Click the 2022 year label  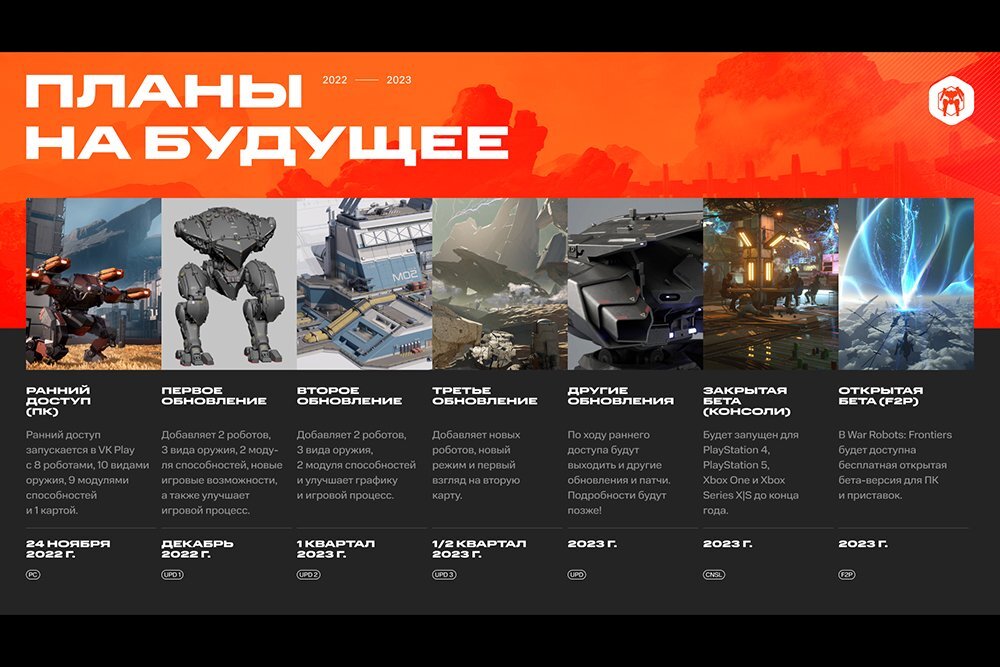335,80
